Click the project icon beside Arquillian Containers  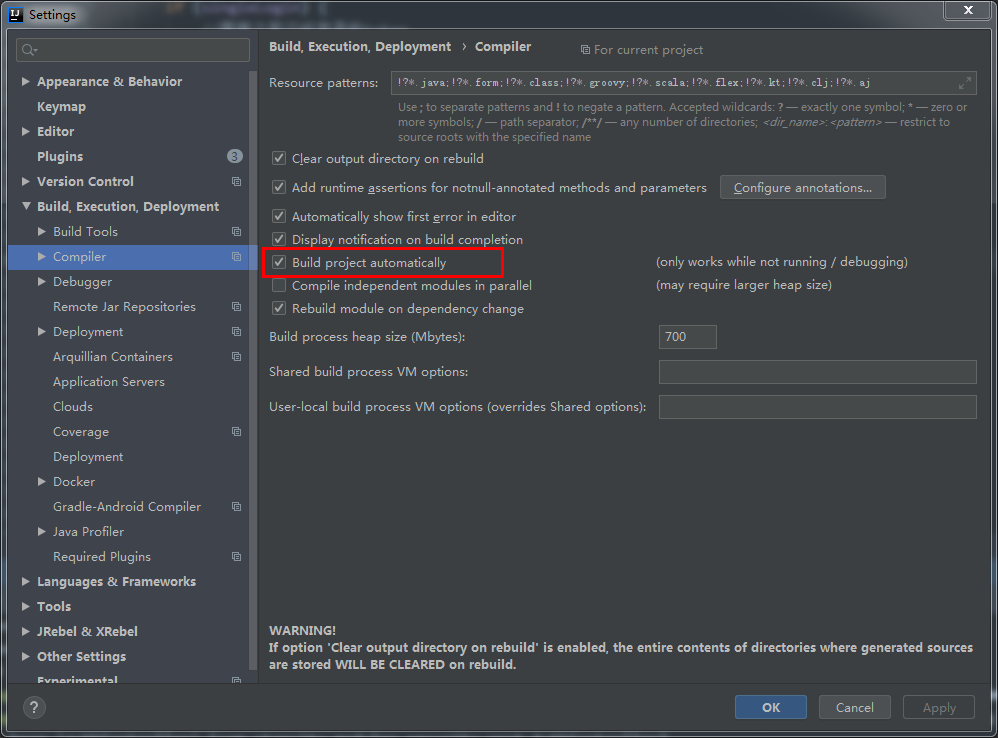coord(236,356)
